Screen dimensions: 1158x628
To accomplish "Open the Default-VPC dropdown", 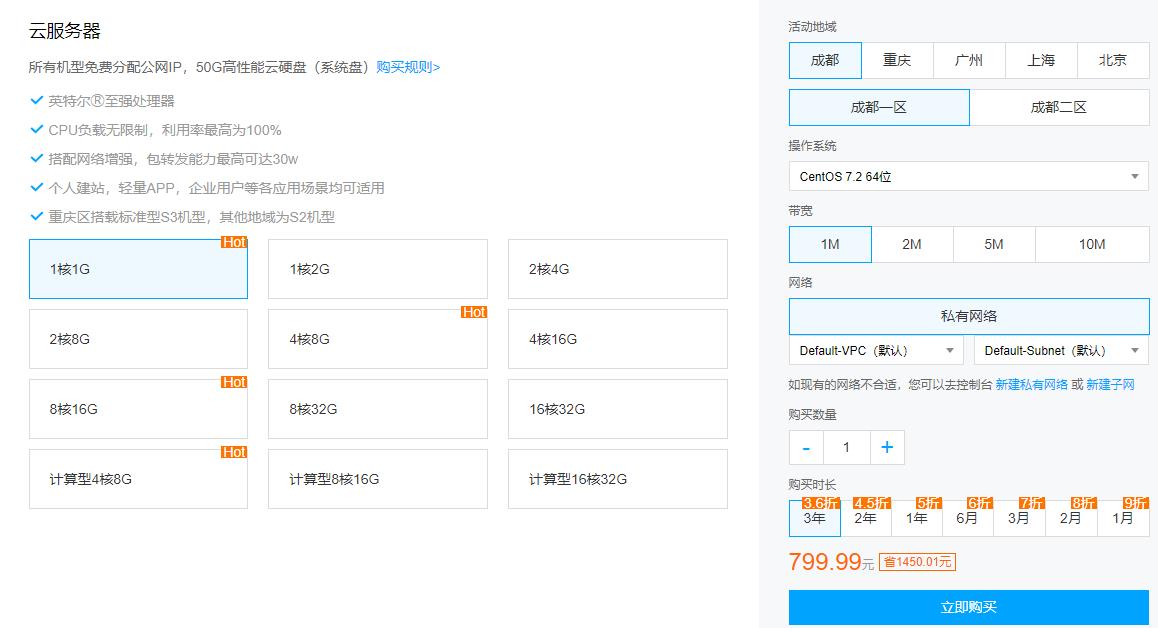I will [876, 350].
